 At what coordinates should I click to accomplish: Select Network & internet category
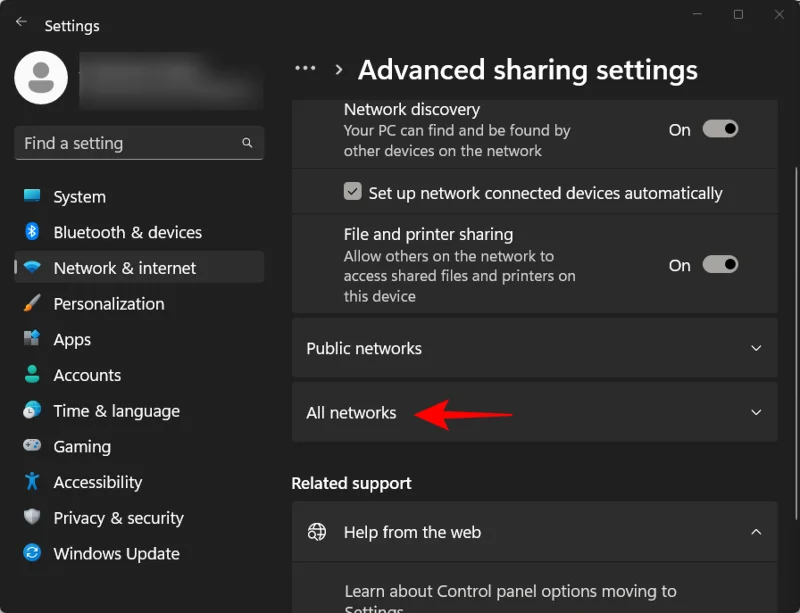click(139, 267)
